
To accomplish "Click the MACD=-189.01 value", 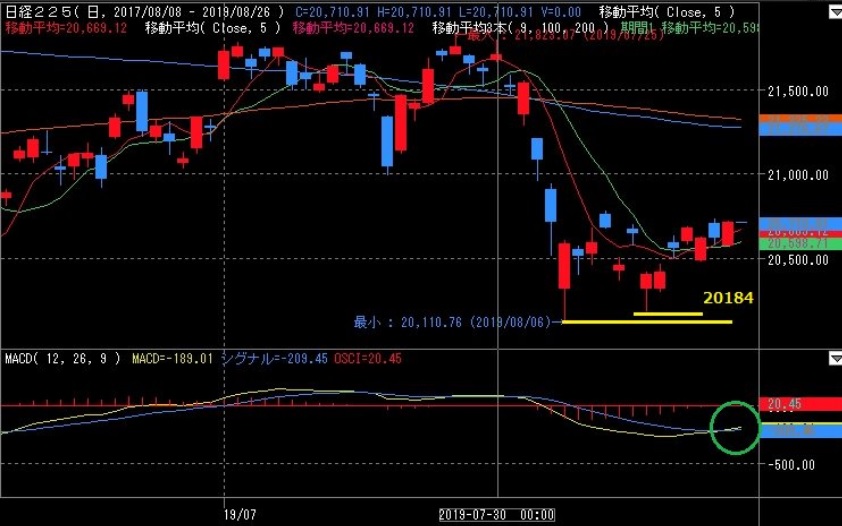I will [172, 359].
